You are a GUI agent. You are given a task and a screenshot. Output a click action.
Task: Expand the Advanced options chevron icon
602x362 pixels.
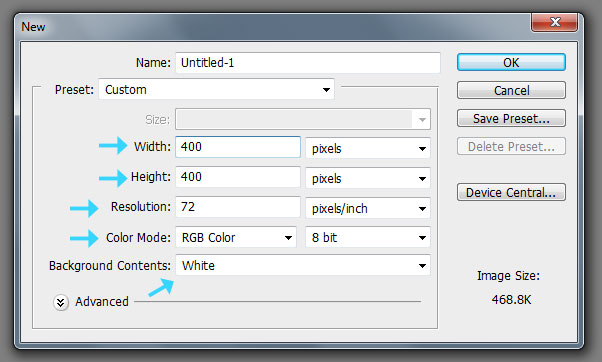(61, 302)
